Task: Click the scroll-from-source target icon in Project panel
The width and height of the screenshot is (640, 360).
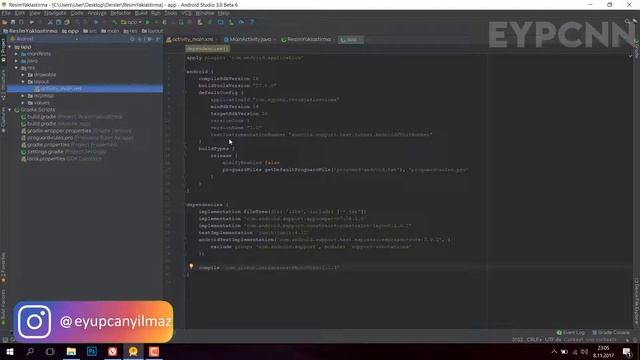Action: pyautogui.click(x=132, y=39)
